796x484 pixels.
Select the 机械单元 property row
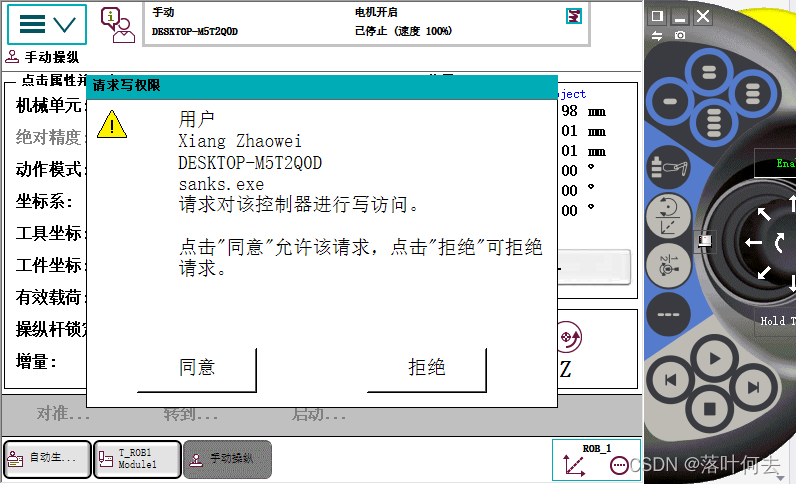[48, 105]
